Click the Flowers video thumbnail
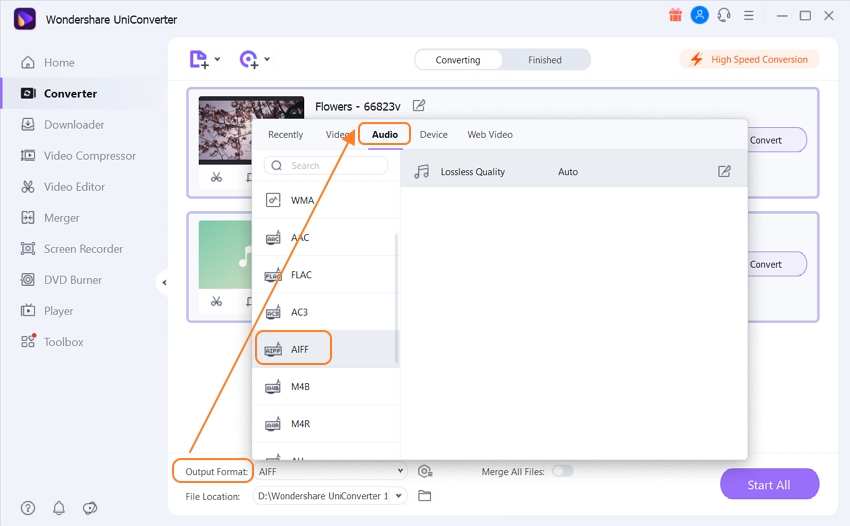The image size is (850, 526). [x=225, y=130]
